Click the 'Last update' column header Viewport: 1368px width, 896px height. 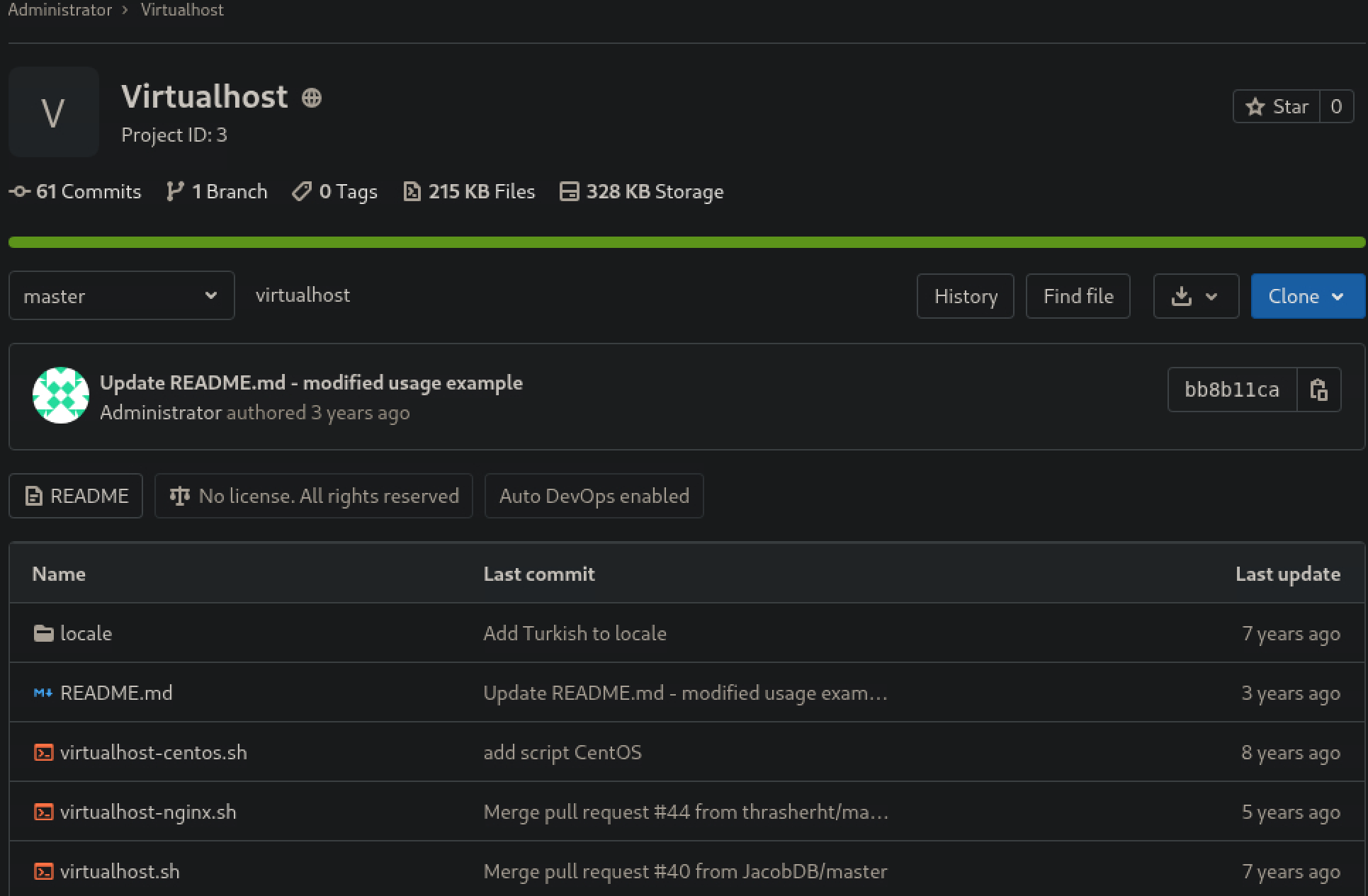tap(1288, 574)
